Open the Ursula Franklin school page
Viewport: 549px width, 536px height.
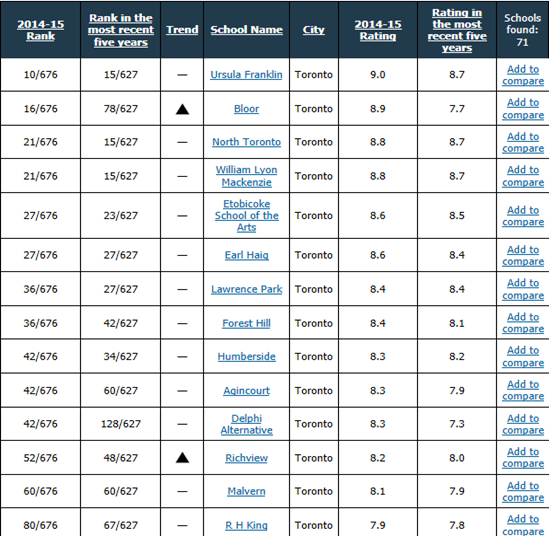[x=246, y=75]
